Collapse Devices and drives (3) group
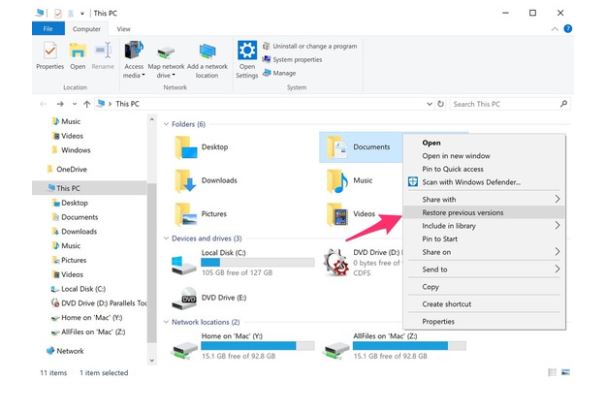 tap(166, 238)
